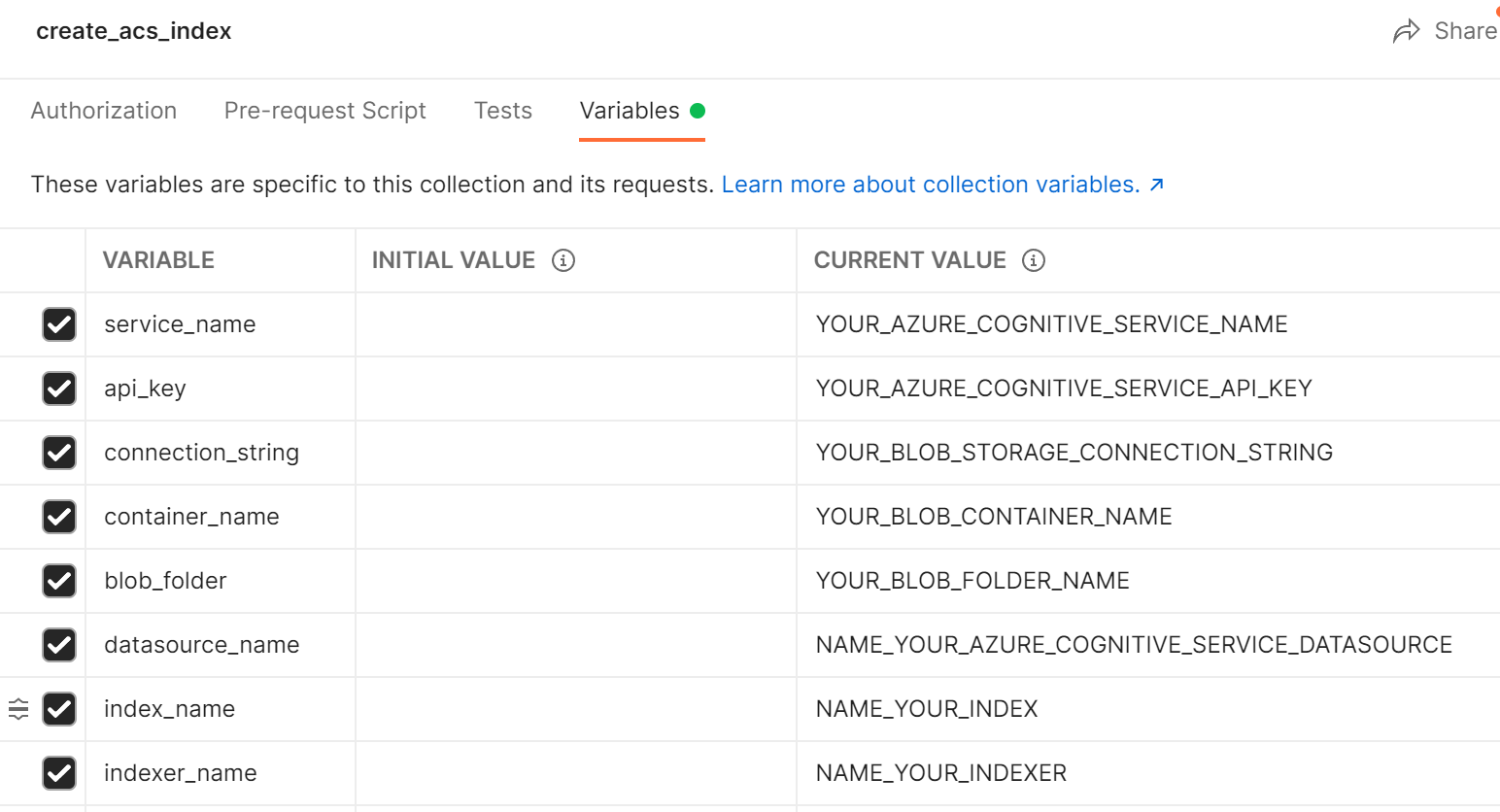Open the Initial Value info icon

coord(563,260)
